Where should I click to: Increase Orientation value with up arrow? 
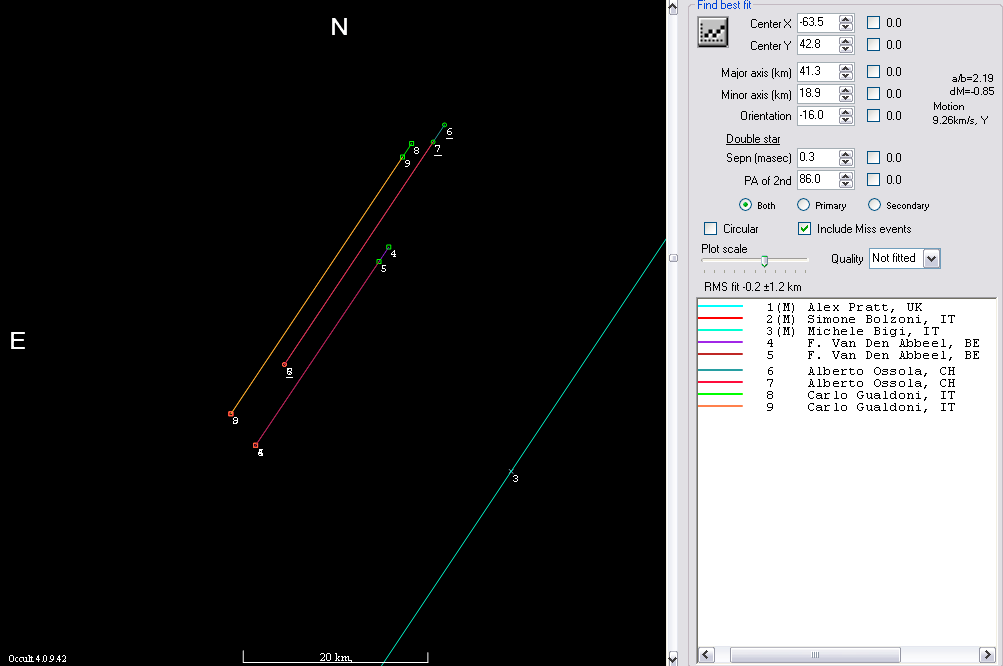(x=846, y=112)
